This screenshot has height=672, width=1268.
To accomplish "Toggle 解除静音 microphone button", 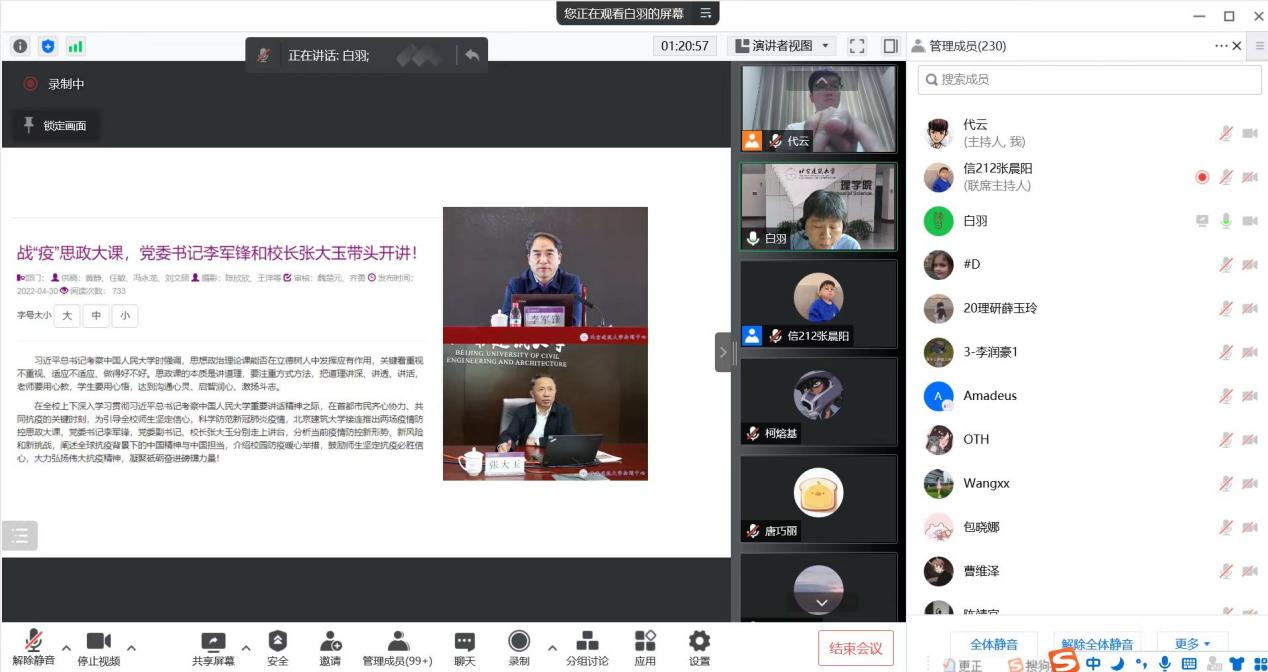I will pyautogui.click(x=33, y=643).
